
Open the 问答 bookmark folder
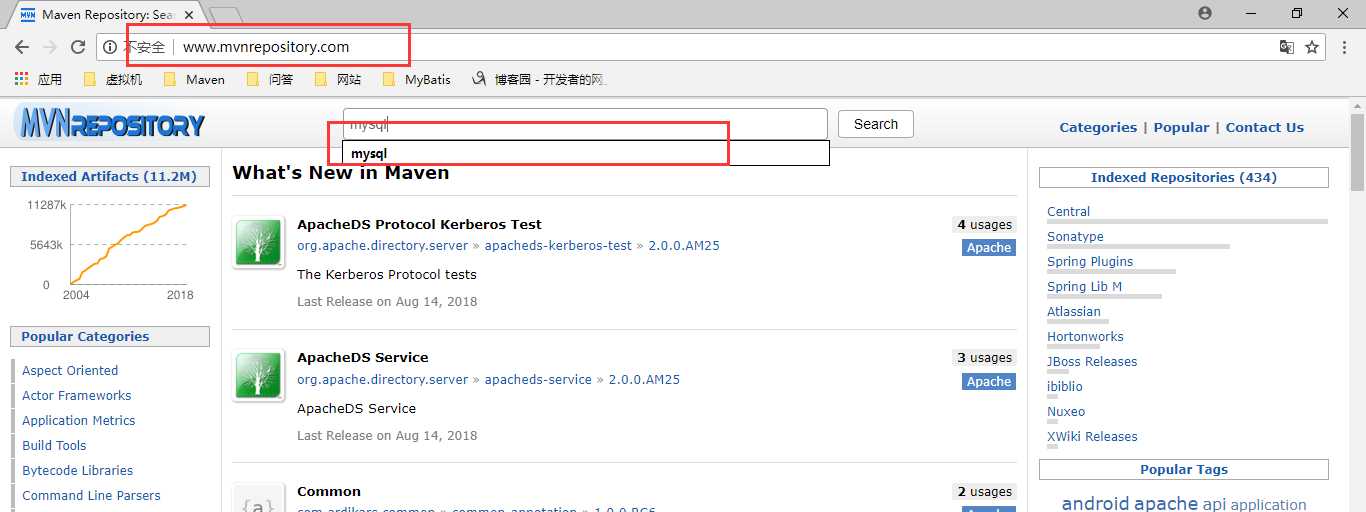[270, 79]
